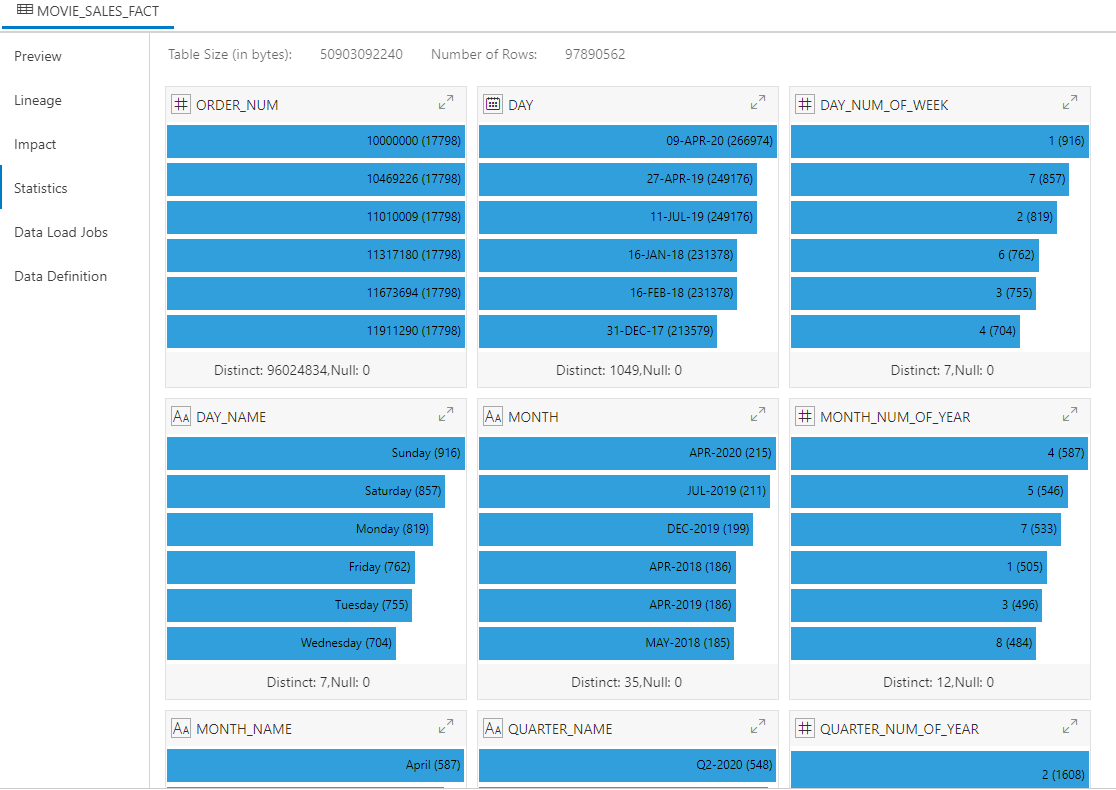Viewport: 1116px width, 790px height.
Task: Select the text type icon on DAY_NAME
Action: (181, 416)
